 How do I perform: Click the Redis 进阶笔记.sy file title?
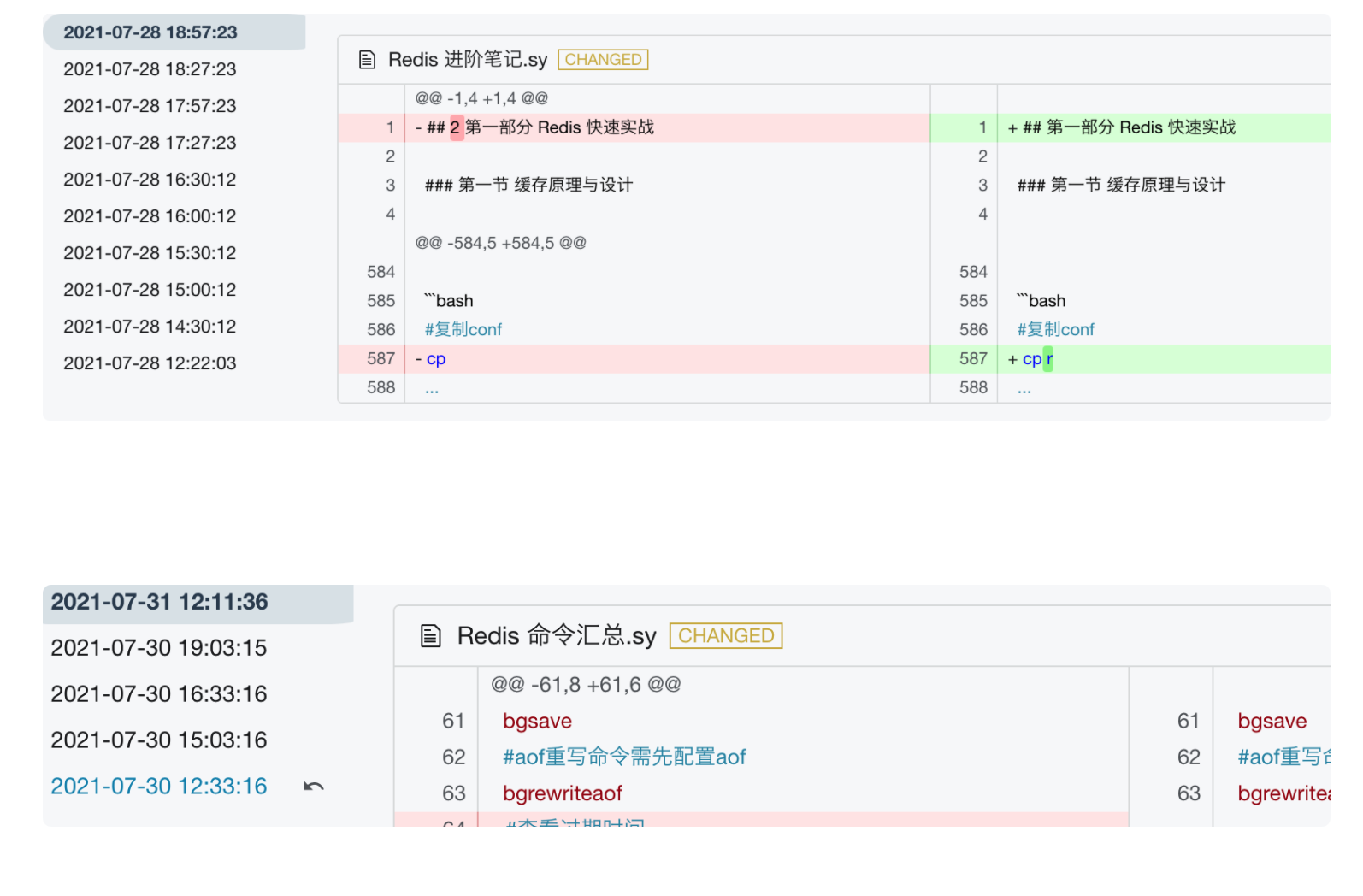(468, 60)
